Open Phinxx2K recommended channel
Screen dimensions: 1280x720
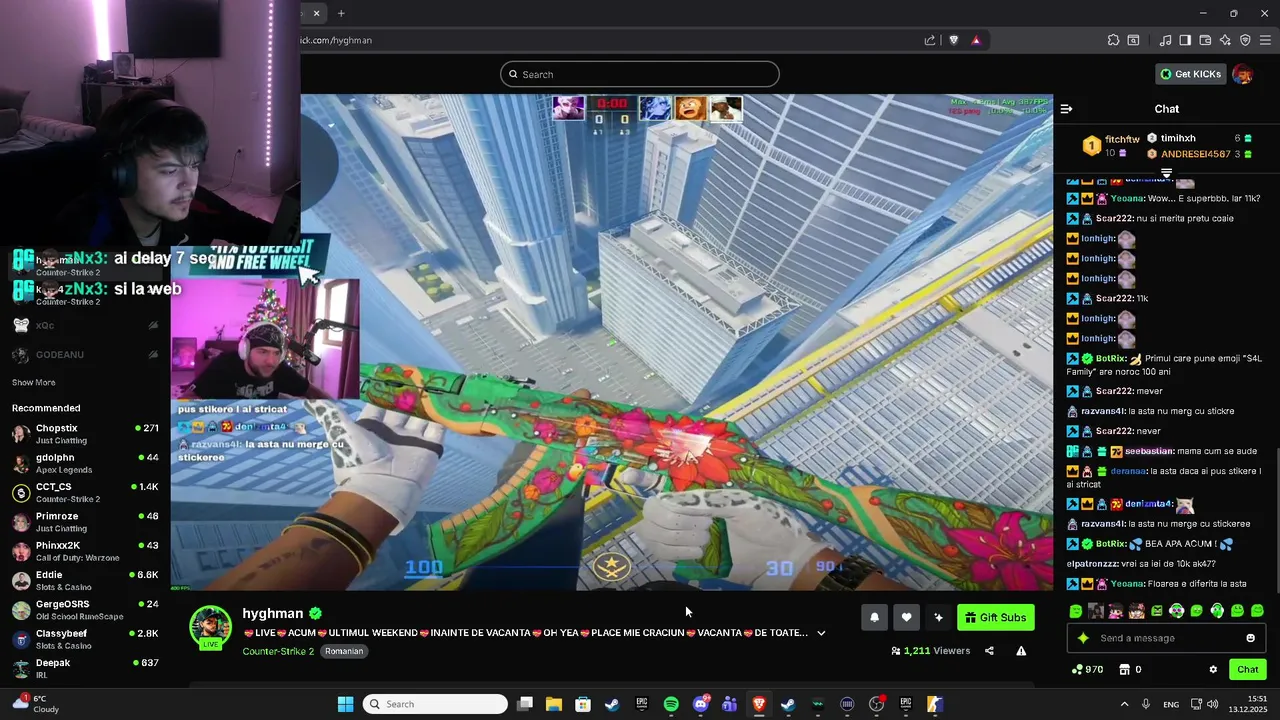[x=85, y=551]
